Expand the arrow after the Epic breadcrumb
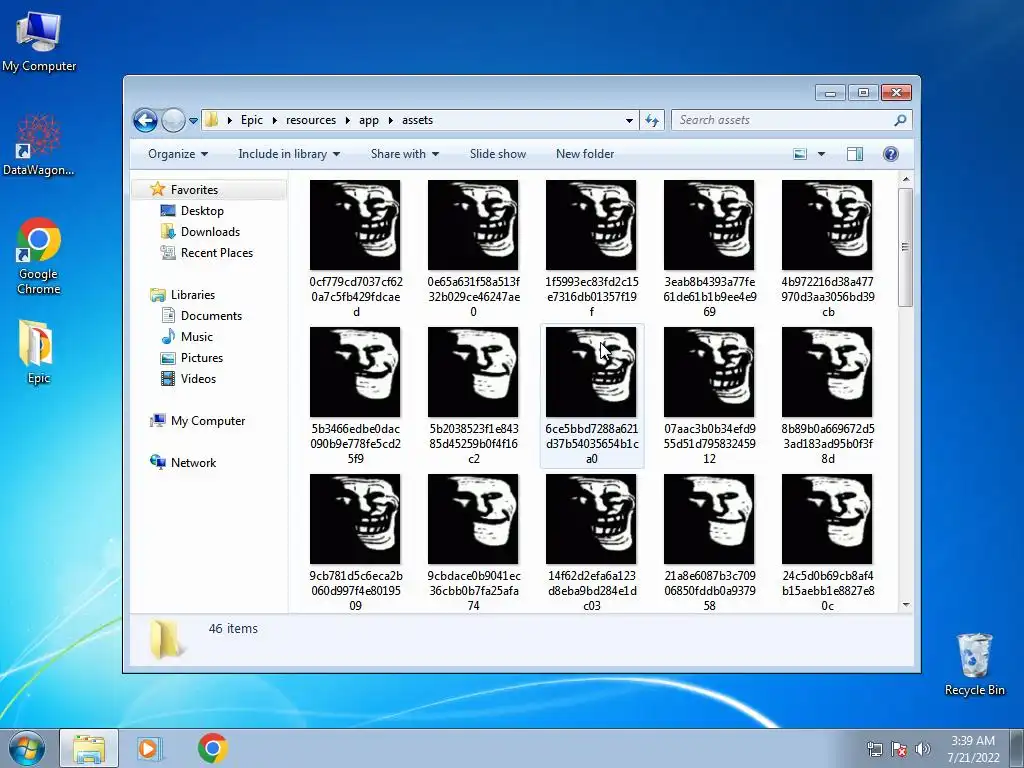 [x=274, y=120]
